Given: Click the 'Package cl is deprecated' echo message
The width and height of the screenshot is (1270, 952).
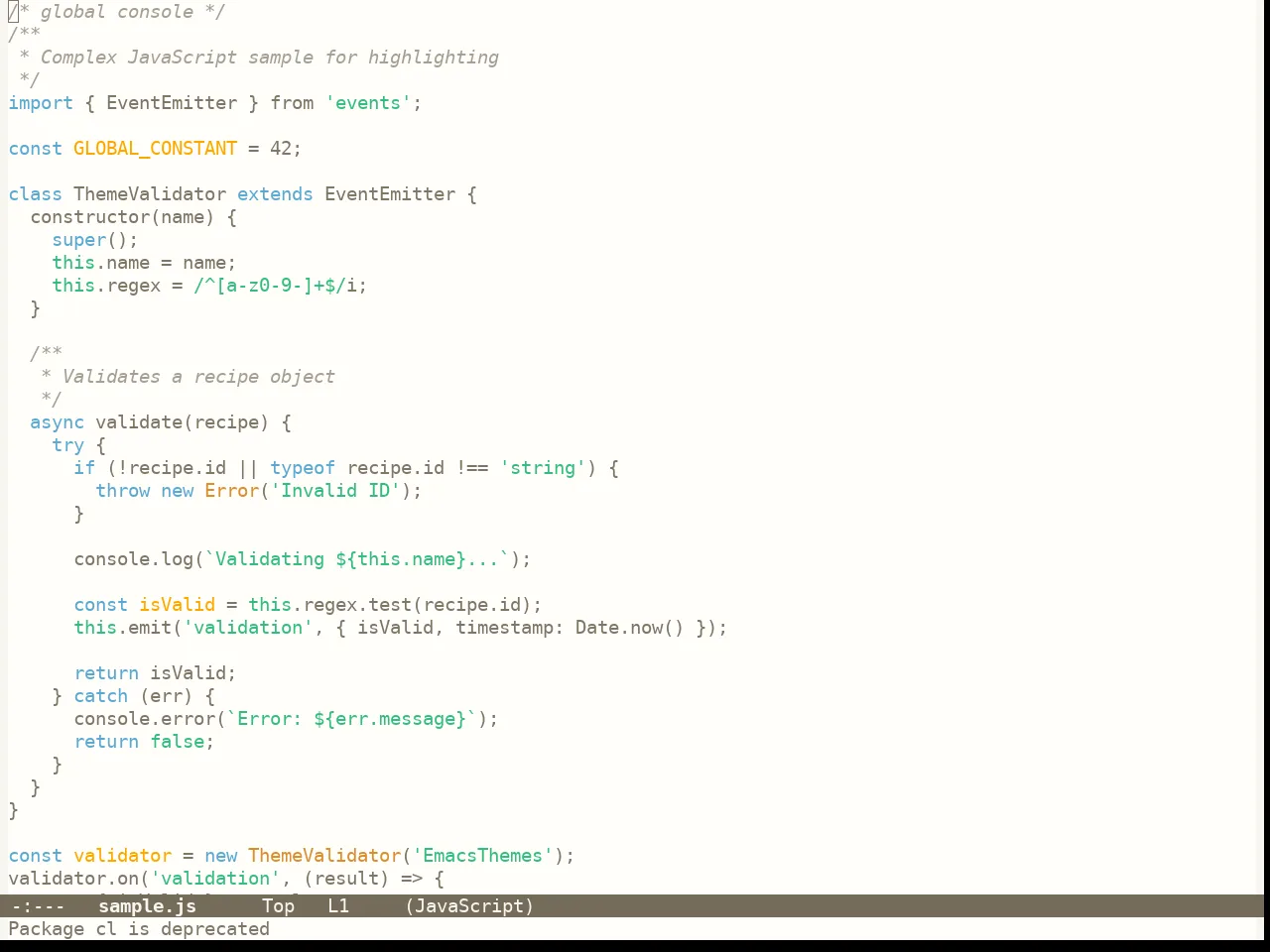Looking at the screenshot, I should coord(139,928).
